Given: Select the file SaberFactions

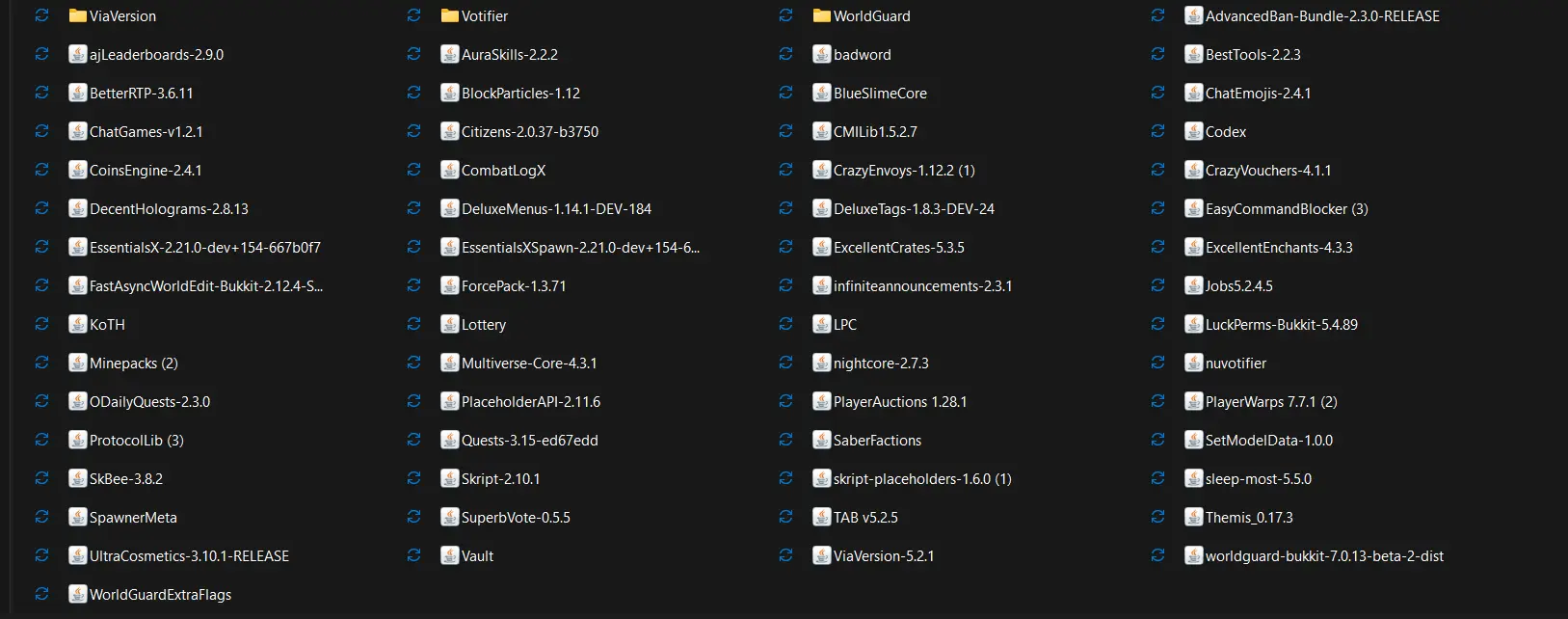Looking at the screenshot, I should coord(877,441).
